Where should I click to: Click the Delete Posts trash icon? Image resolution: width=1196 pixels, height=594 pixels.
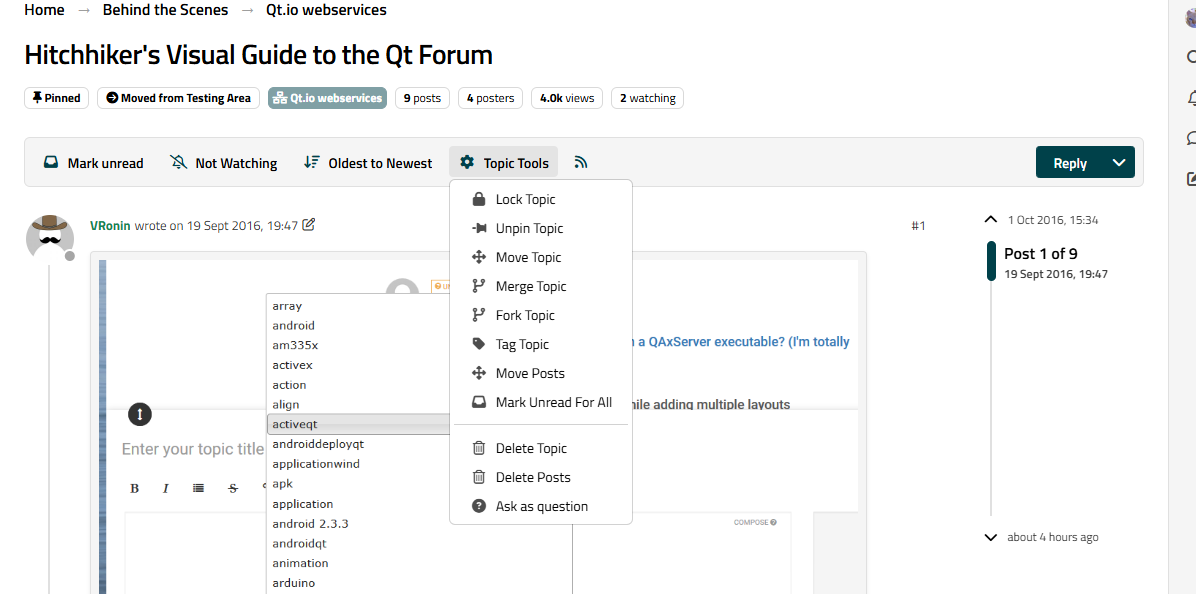479,477
